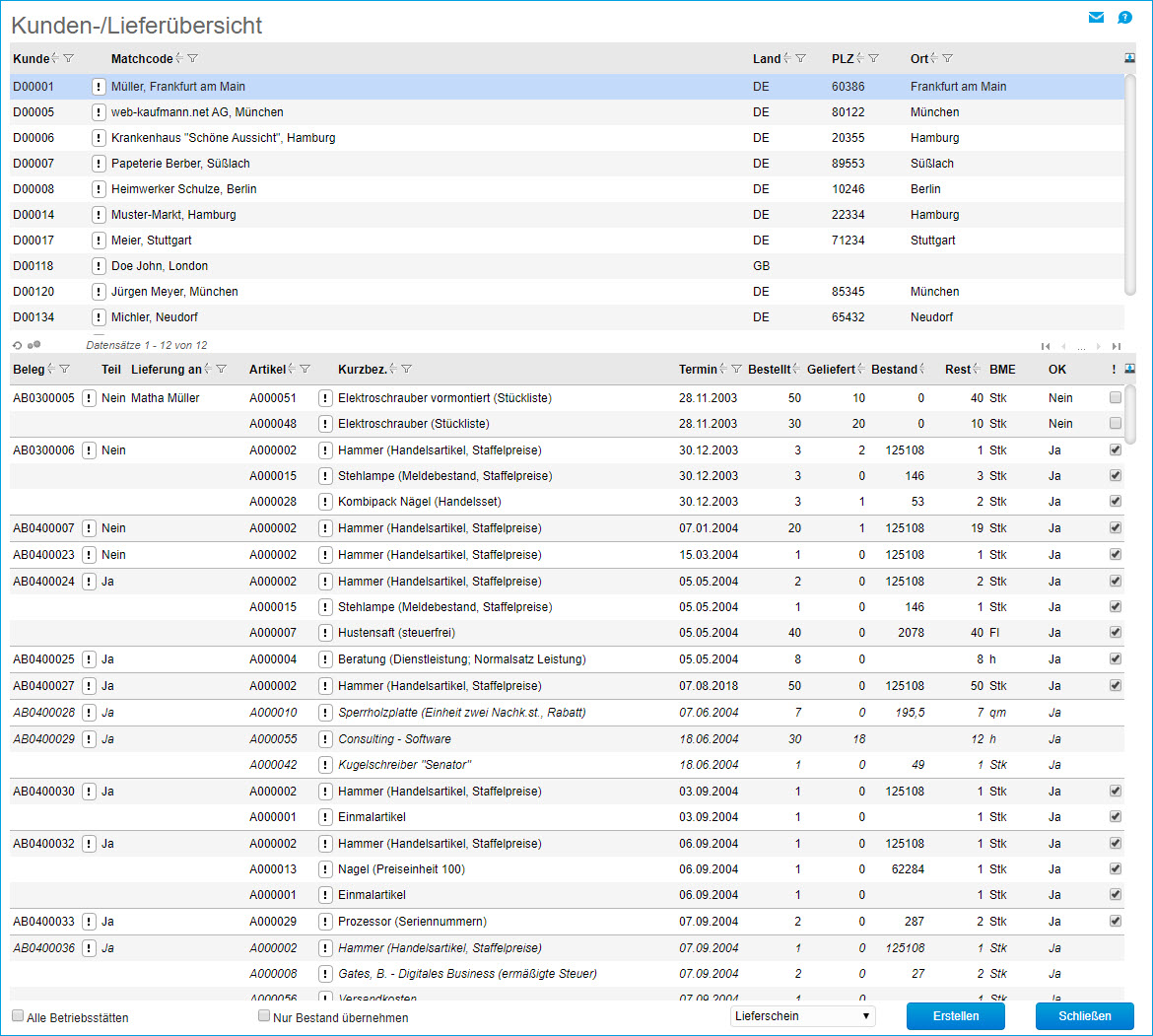Check the Nur Bestand übernehmen option

tap(264, 1015)
